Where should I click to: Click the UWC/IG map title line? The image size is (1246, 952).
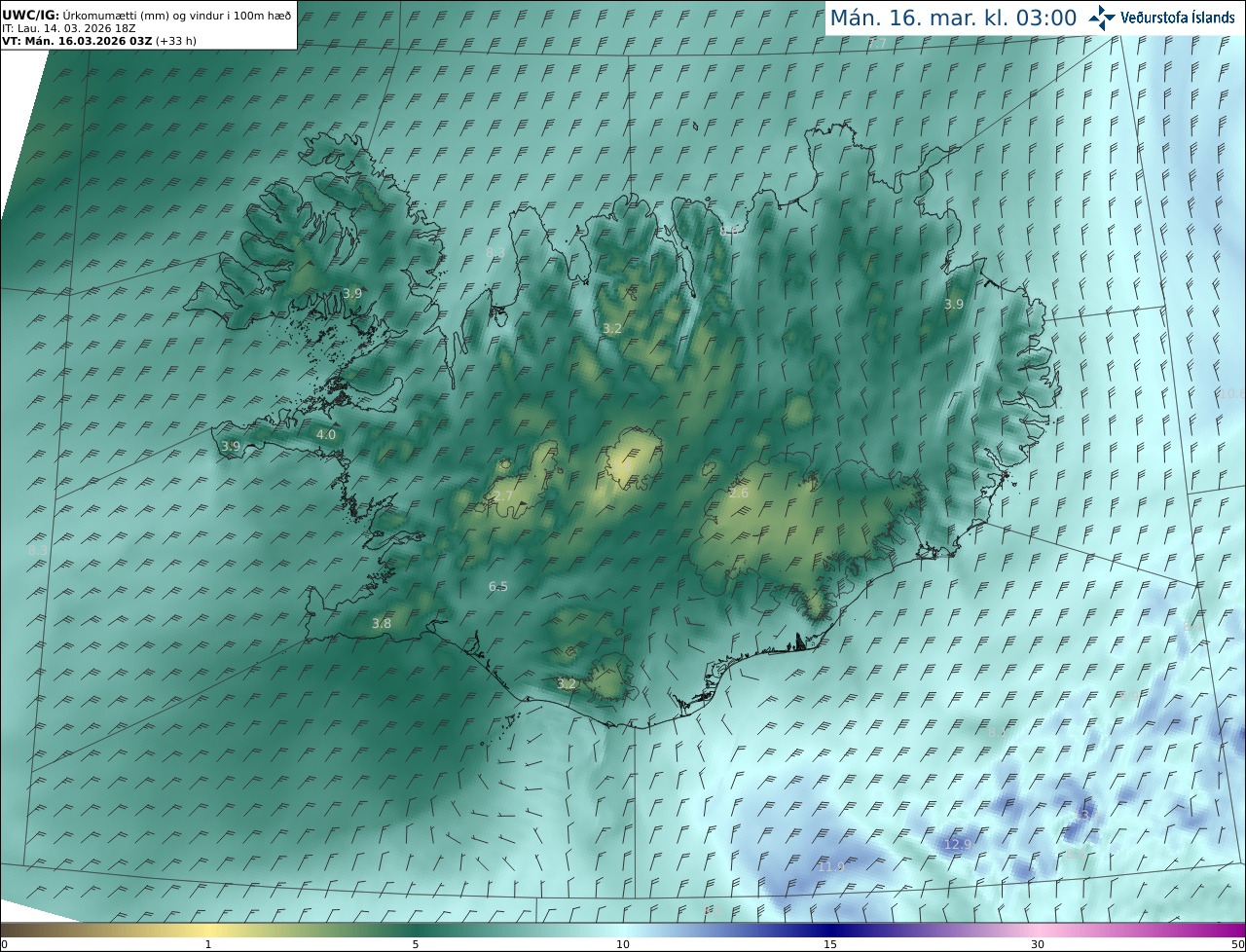click(x=147, y=15)
